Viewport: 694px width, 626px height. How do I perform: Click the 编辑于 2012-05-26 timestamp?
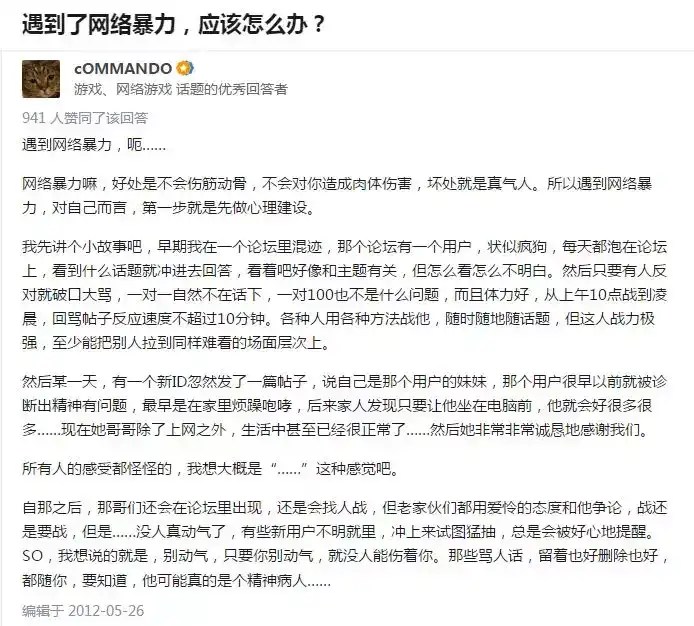[x=83, y=611]
